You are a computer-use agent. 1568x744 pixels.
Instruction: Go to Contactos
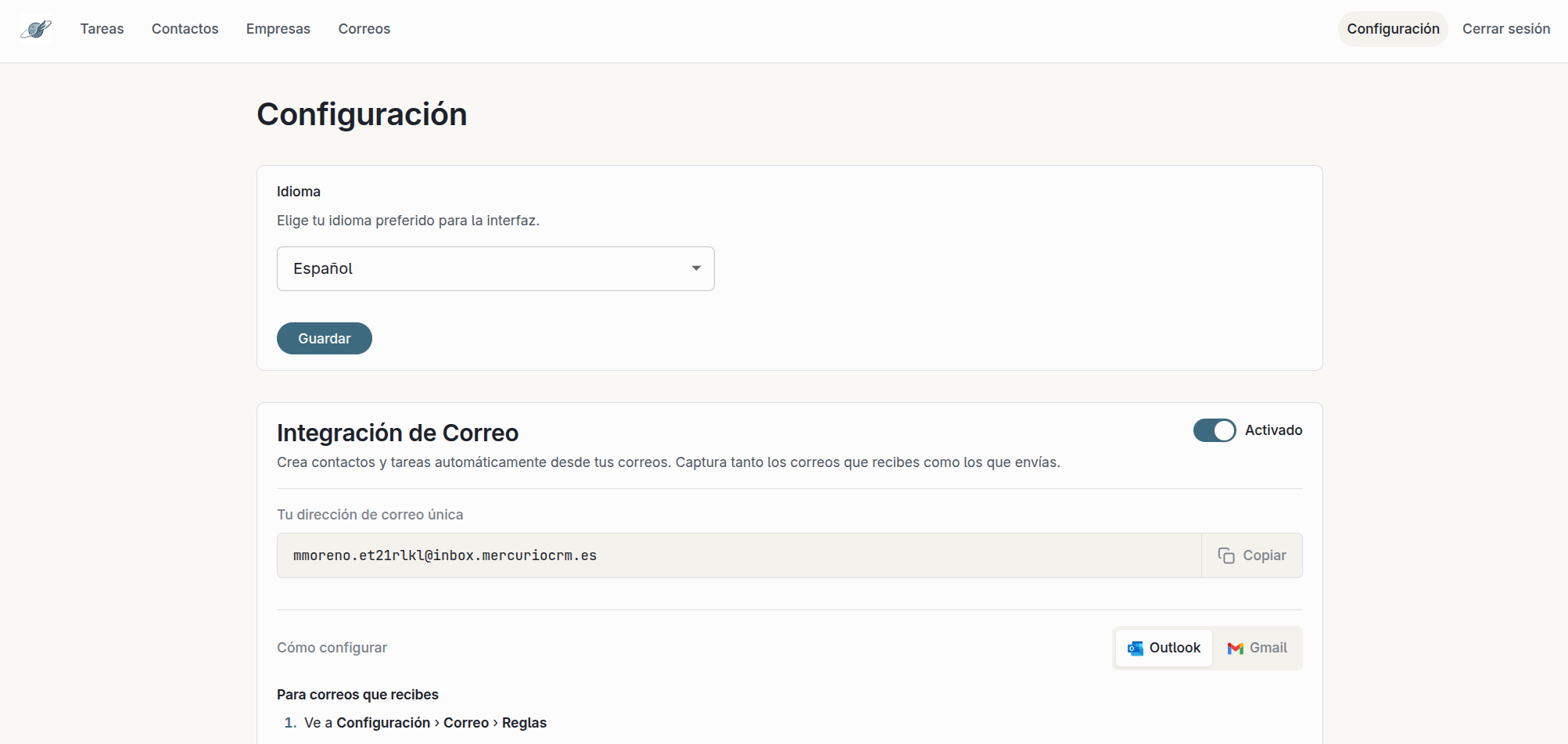(185, 29)
